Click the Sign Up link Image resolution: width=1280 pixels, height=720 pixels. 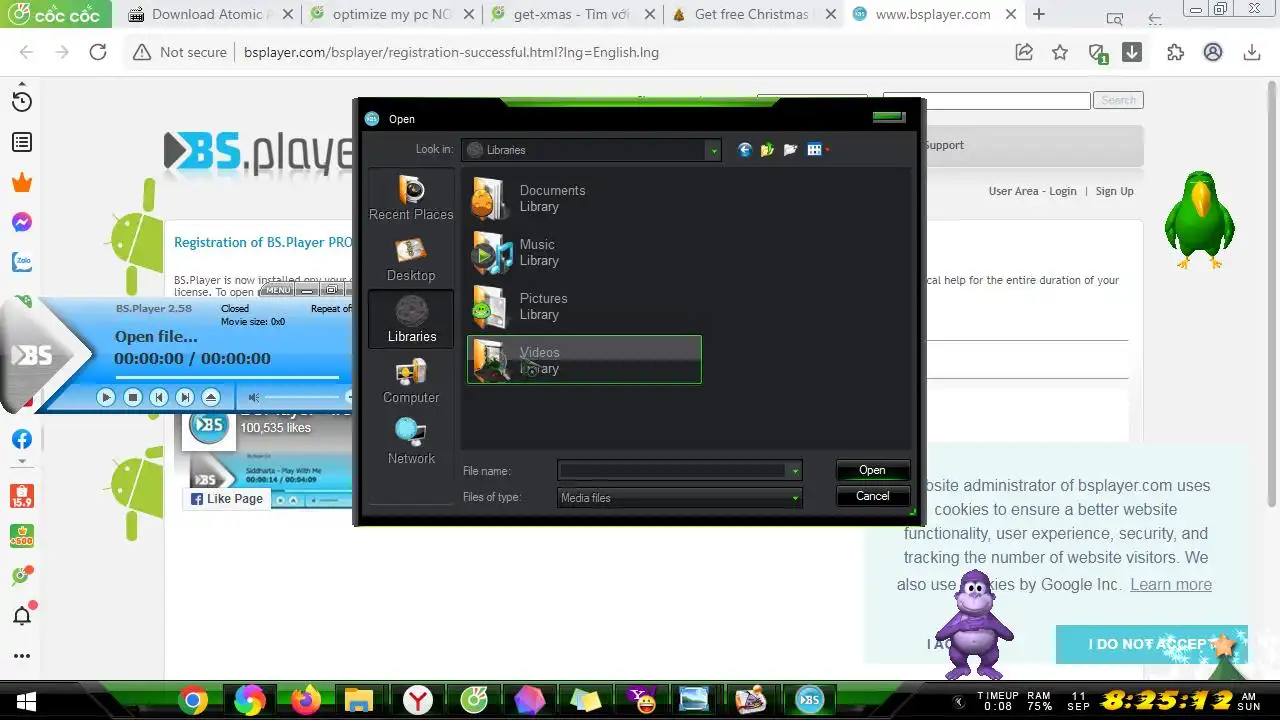(1114, 191)
